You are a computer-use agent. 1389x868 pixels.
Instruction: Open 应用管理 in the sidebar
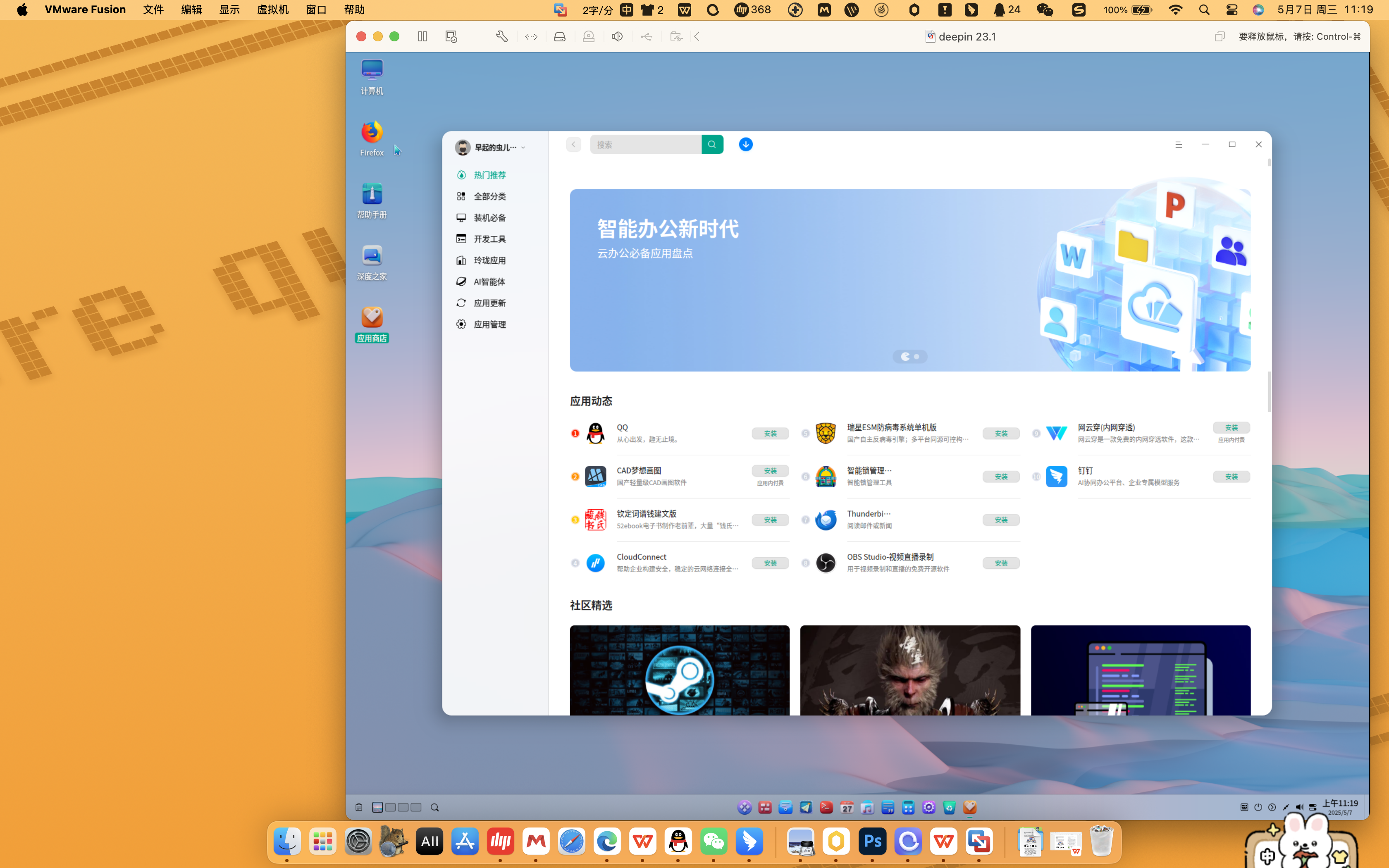489,324
